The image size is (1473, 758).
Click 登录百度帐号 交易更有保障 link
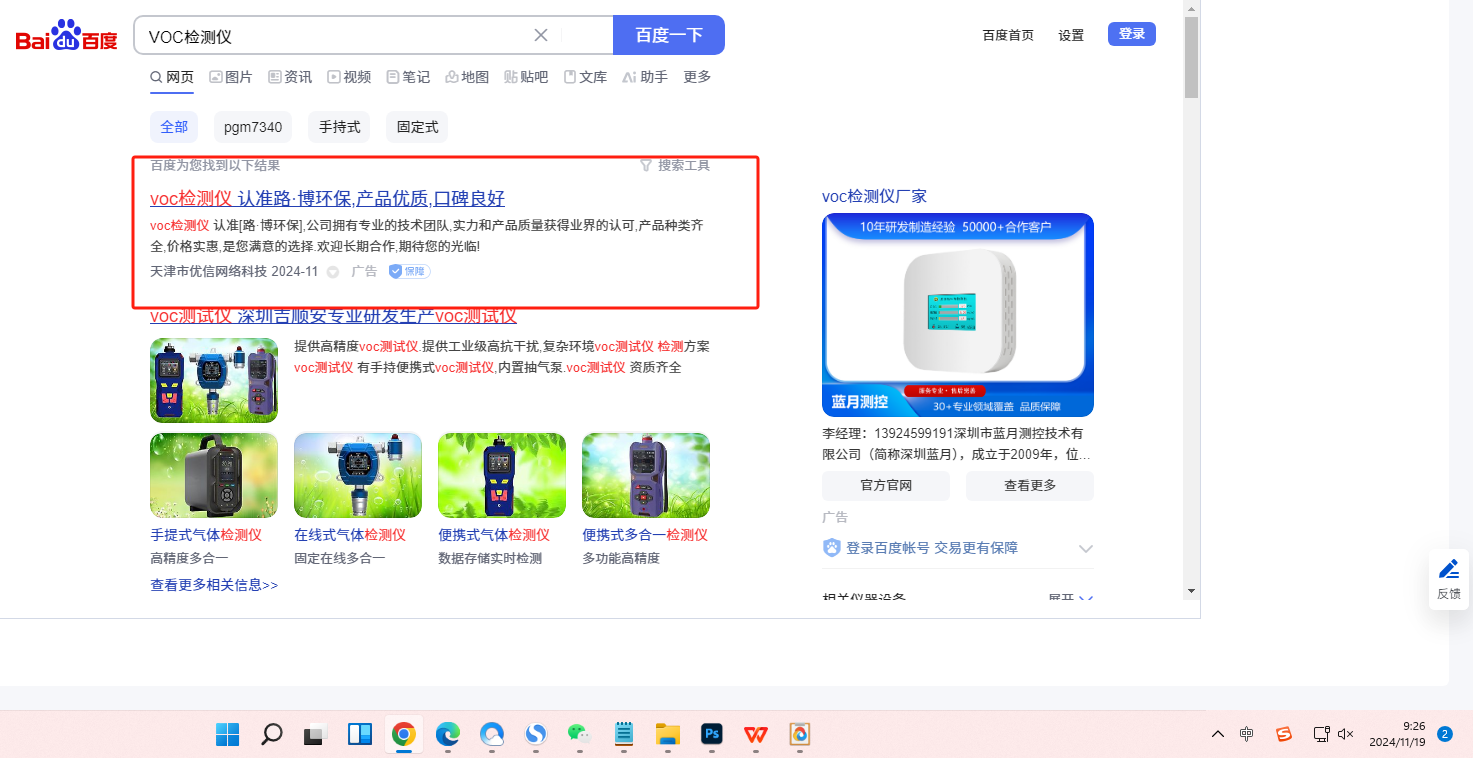click(x=932, y=548)
